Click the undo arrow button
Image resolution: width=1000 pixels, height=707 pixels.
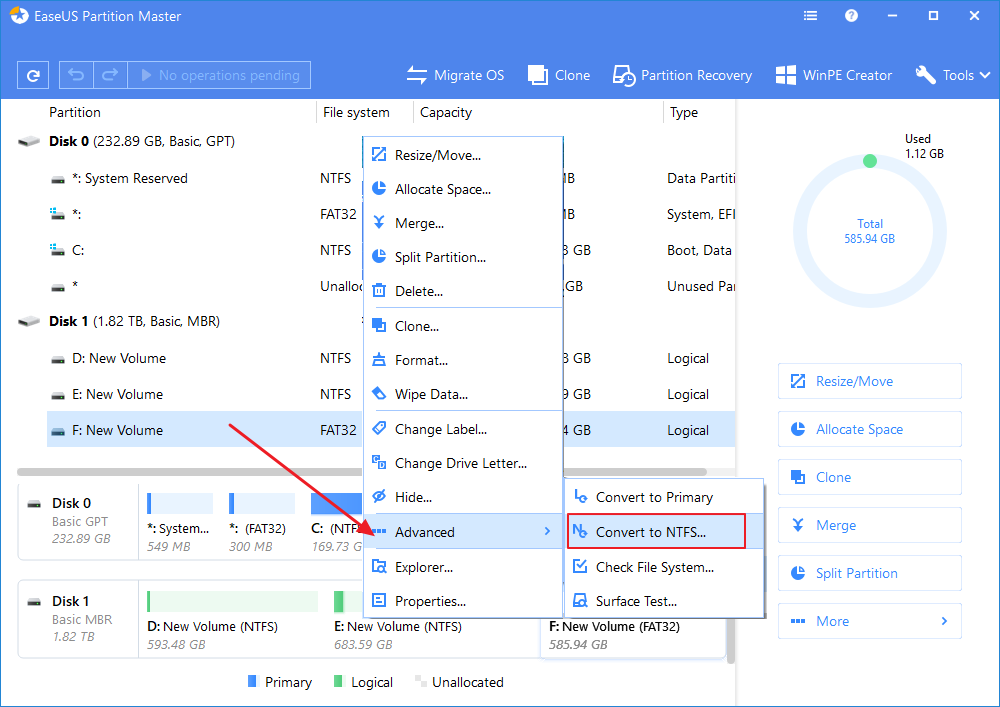click(77, 75)
